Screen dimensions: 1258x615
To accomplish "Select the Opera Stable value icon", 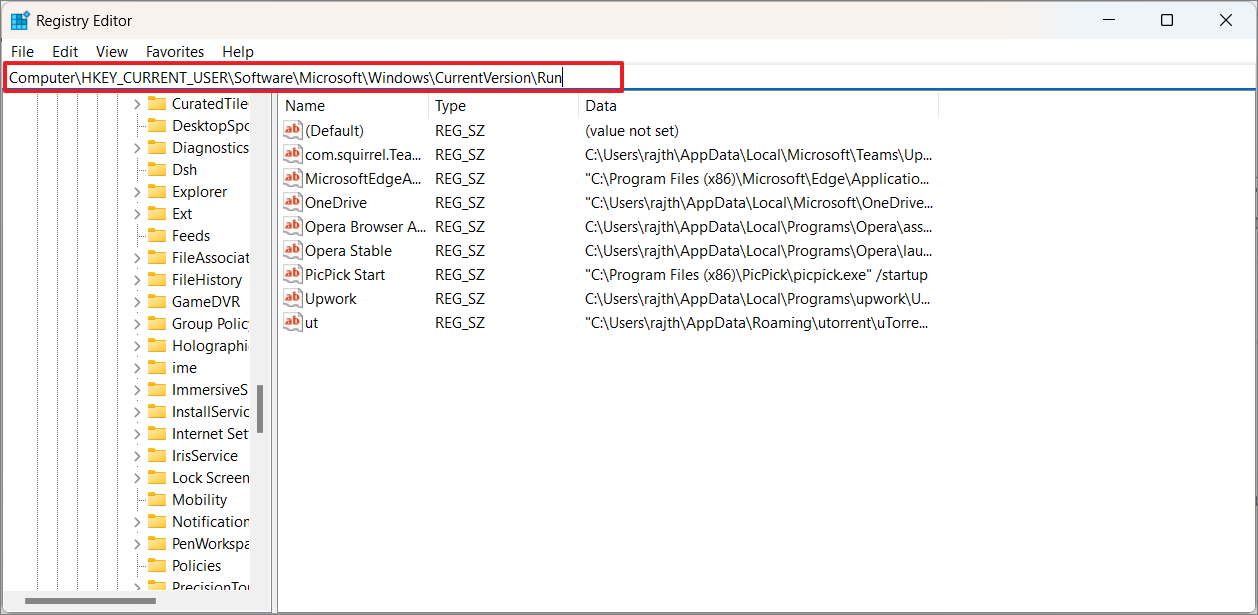I will [292, 250].
